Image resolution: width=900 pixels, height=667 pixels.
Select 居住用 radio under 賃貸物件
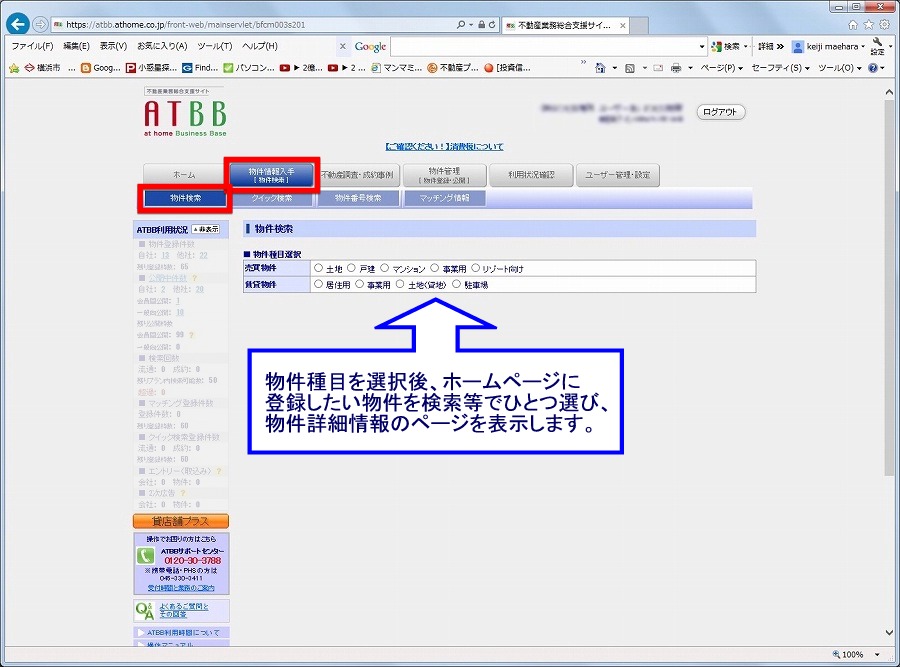click(x=319, y=284)
